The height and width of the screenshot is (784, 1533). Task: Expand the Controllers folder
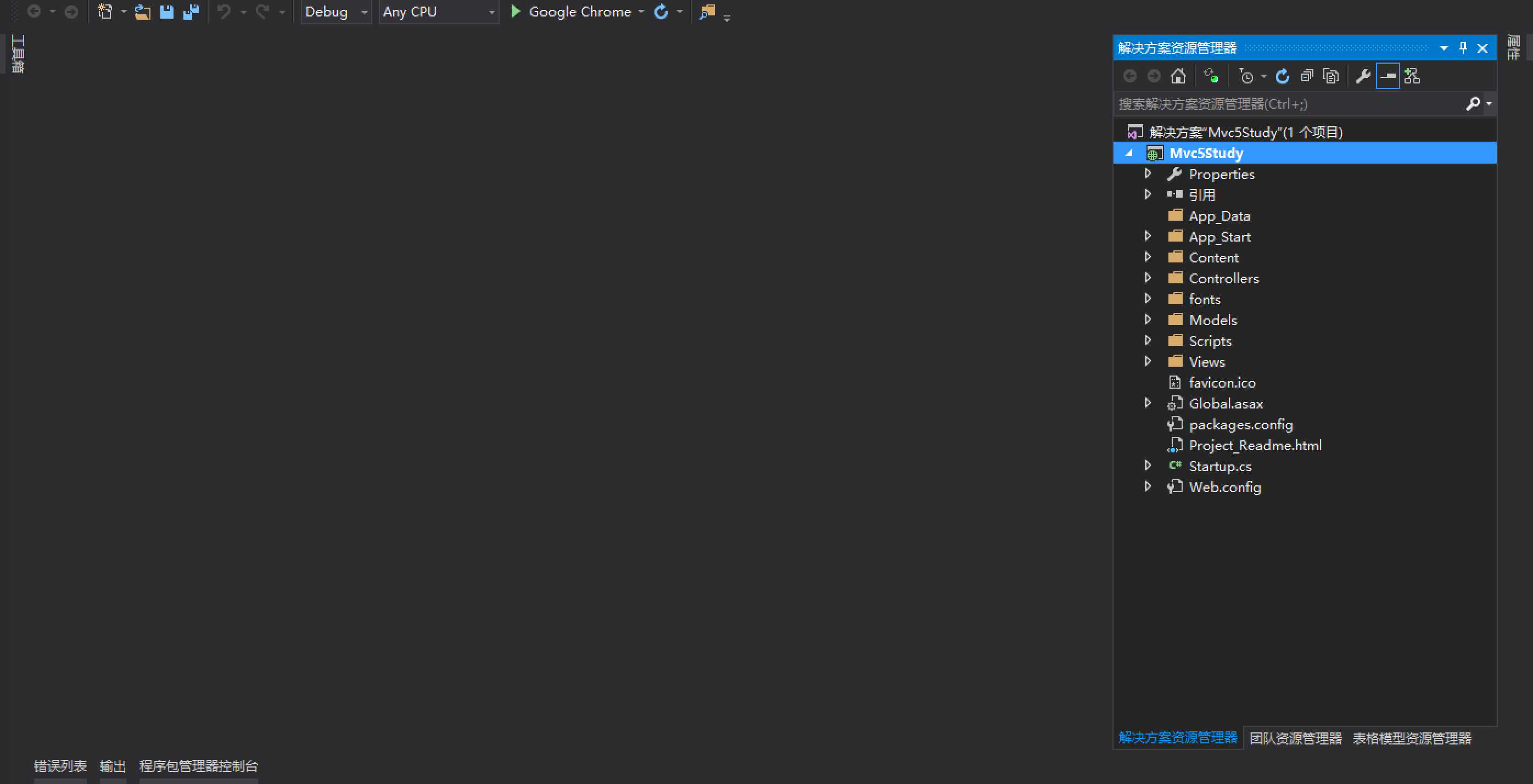pos(1148,278)
